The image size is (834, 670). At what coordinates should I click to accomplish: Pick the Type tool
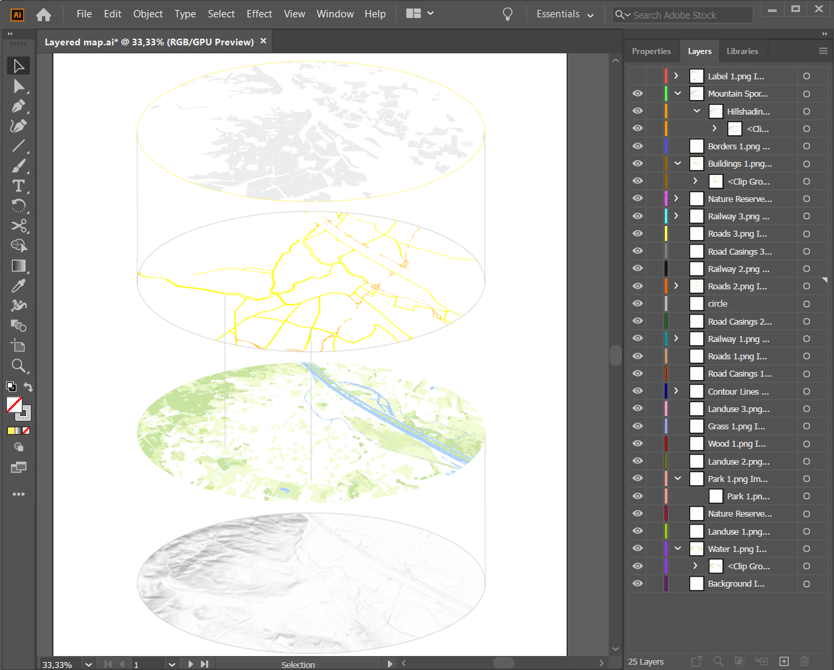(x=18, y=186)
